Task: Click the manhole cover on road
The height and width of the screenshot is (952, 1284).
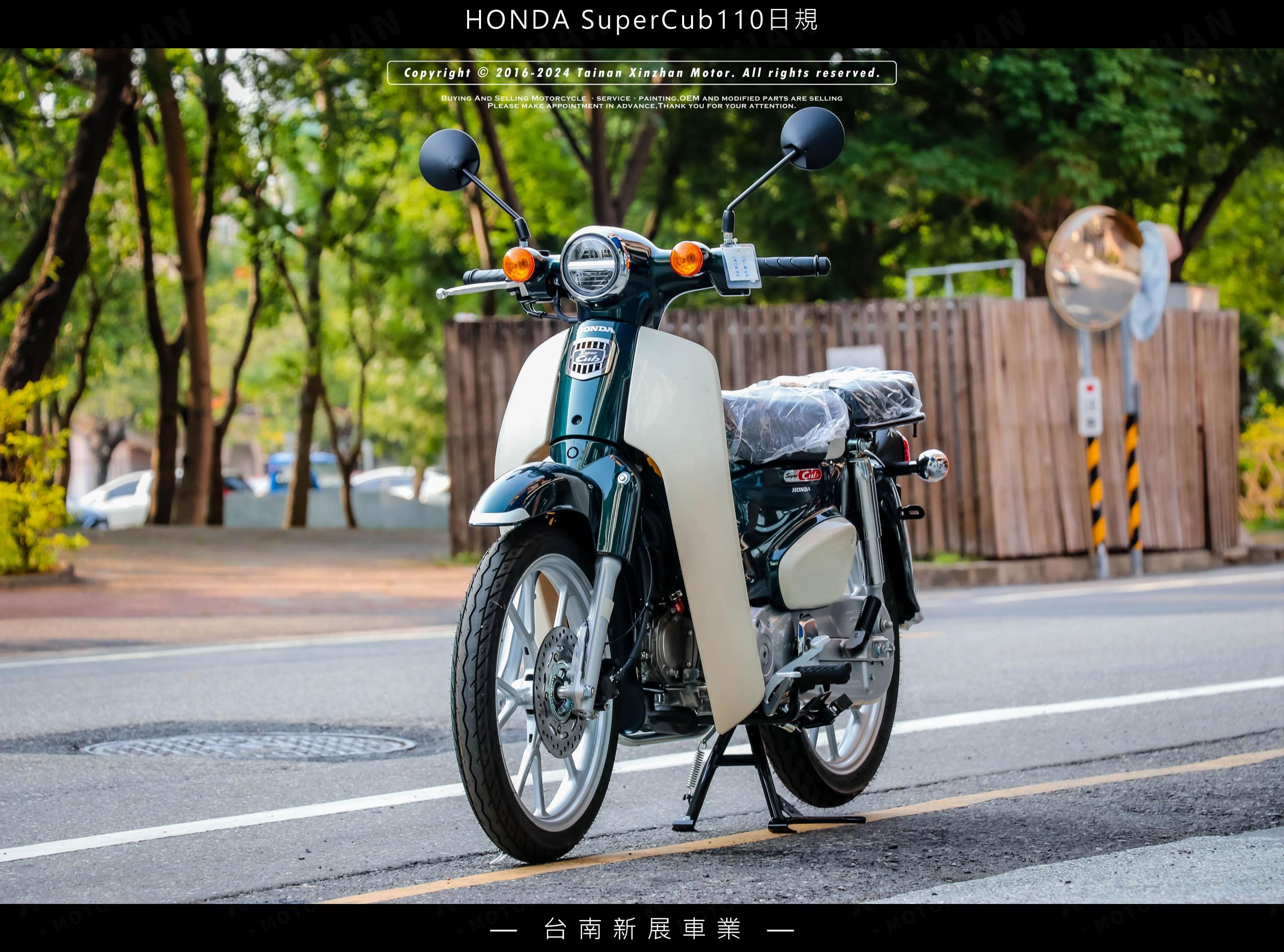Action: (249, 744)
